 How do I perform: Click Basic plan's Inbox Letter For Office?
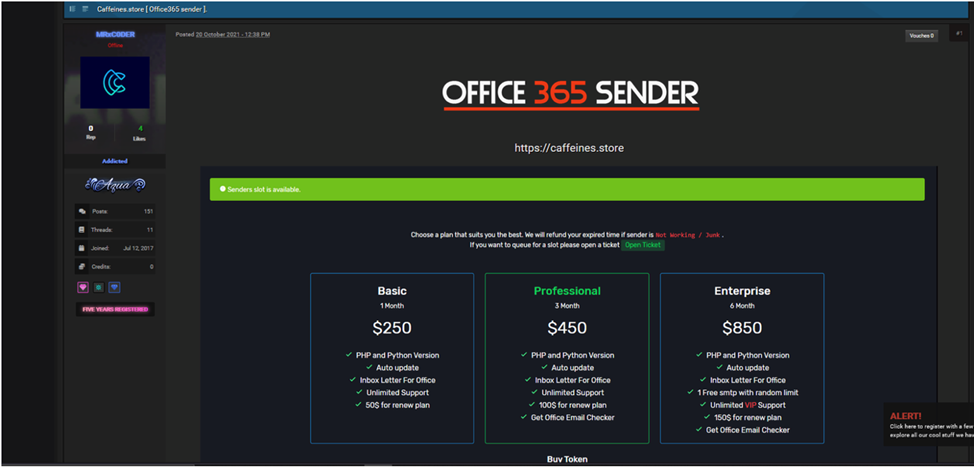[x=397, y=380]
